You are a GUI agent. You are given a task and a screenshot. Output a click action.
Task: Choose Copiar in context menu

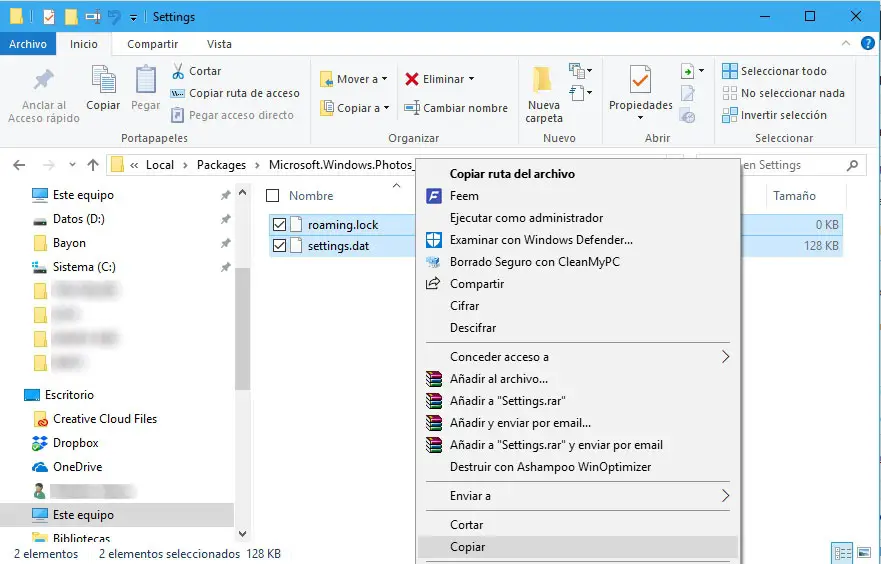click(578, 547)
